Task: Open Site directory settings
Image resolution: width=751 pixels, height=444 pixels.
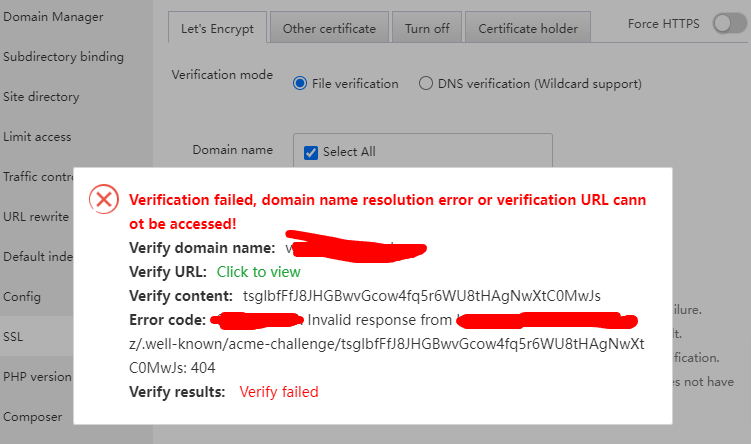Action: coord(41,97)
